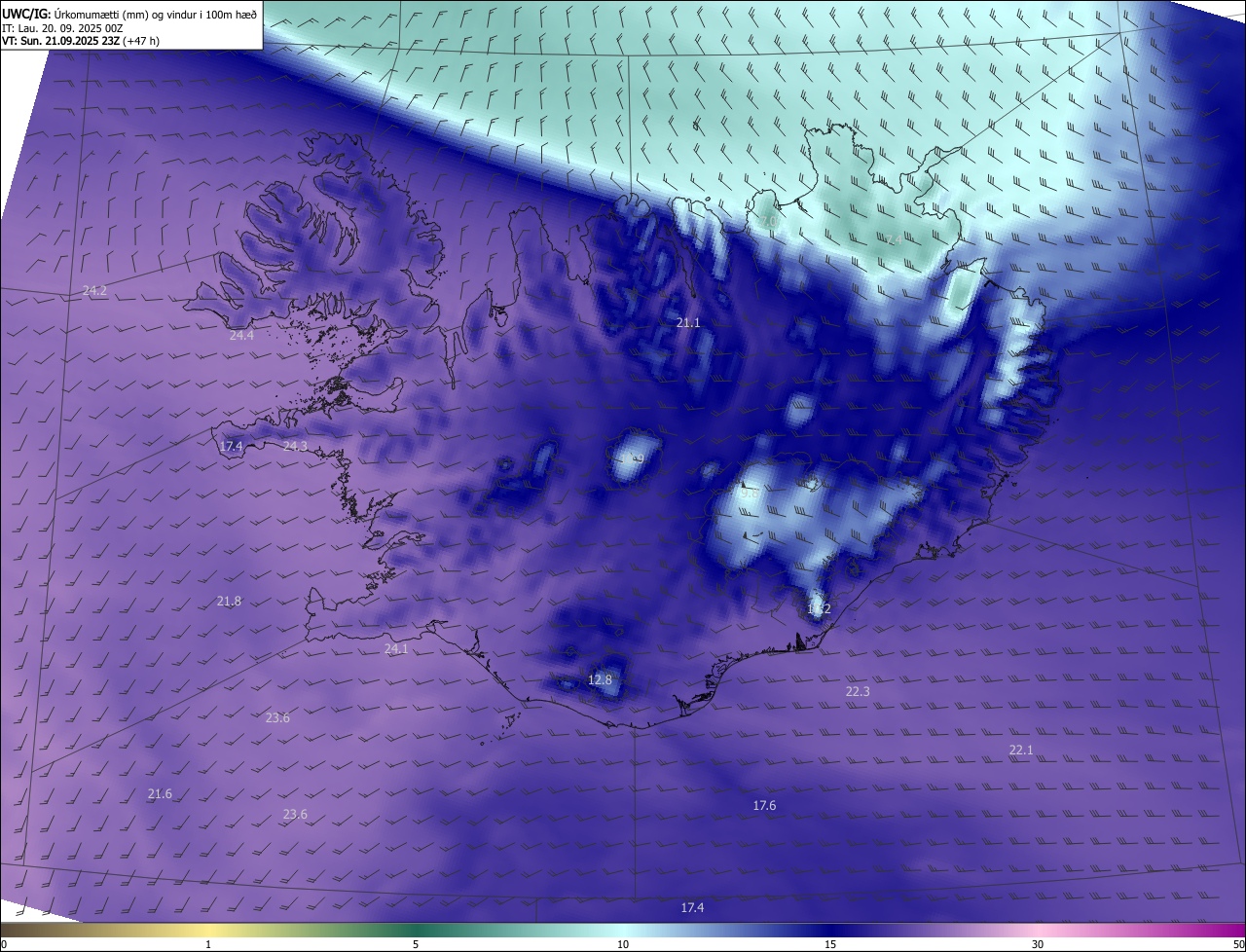Screen dimensions: 1246x952
Task: Click the 24.2 value label on the map
Action: 94,290
